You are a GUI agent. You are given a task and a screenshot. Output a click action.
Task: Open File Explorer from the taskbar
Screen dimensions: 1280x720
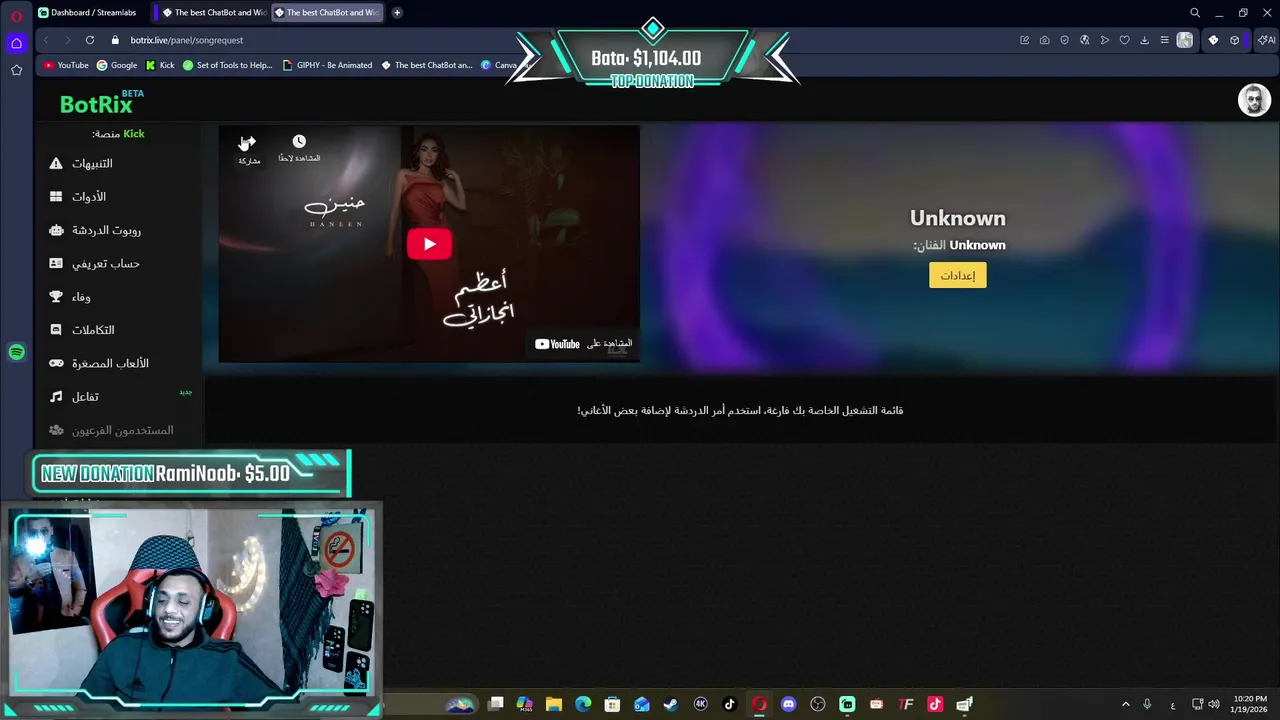[x=554, y=704]
